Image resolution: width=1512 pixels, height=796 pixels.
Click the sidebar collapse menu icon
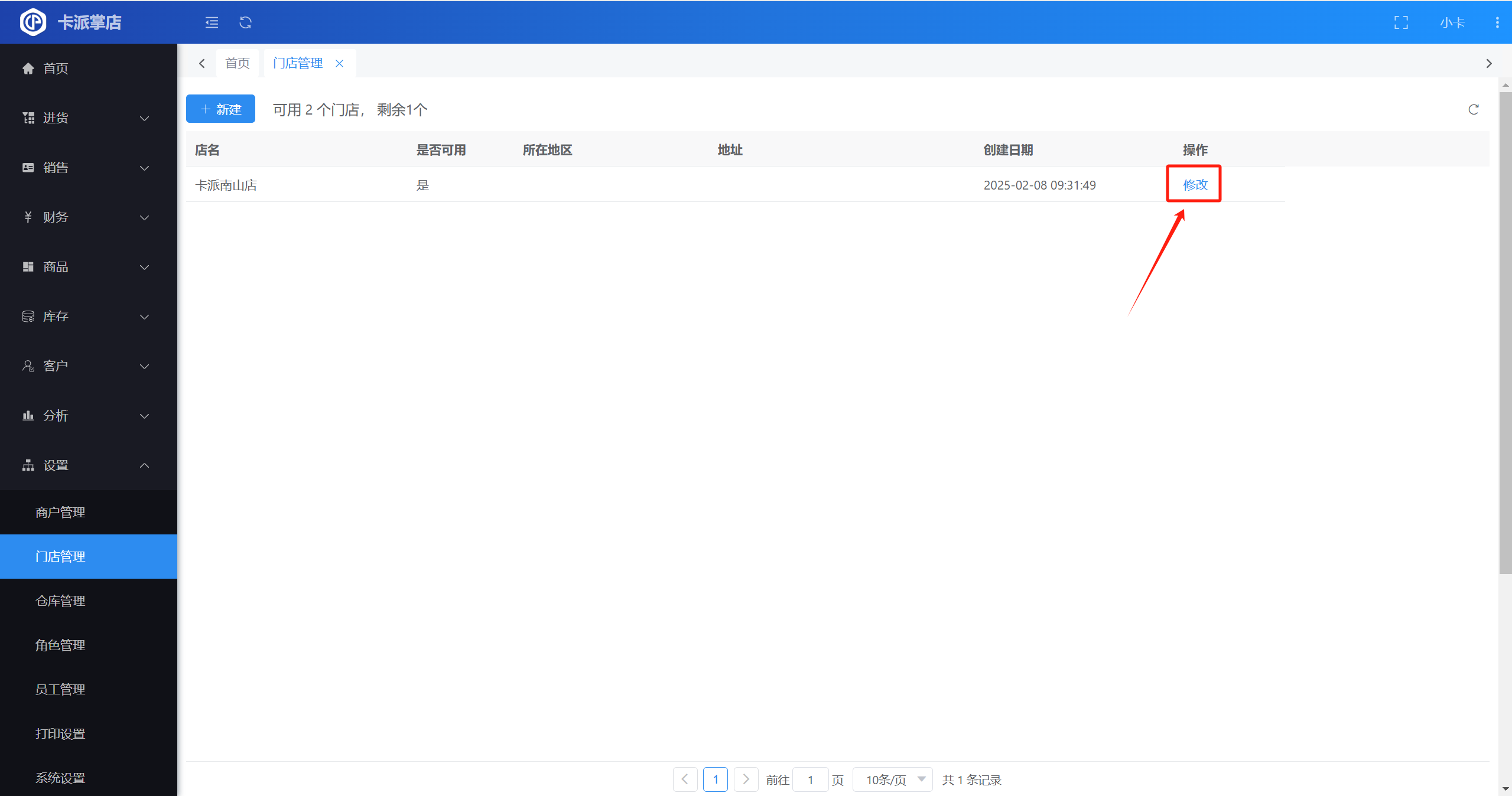[212, 22]
